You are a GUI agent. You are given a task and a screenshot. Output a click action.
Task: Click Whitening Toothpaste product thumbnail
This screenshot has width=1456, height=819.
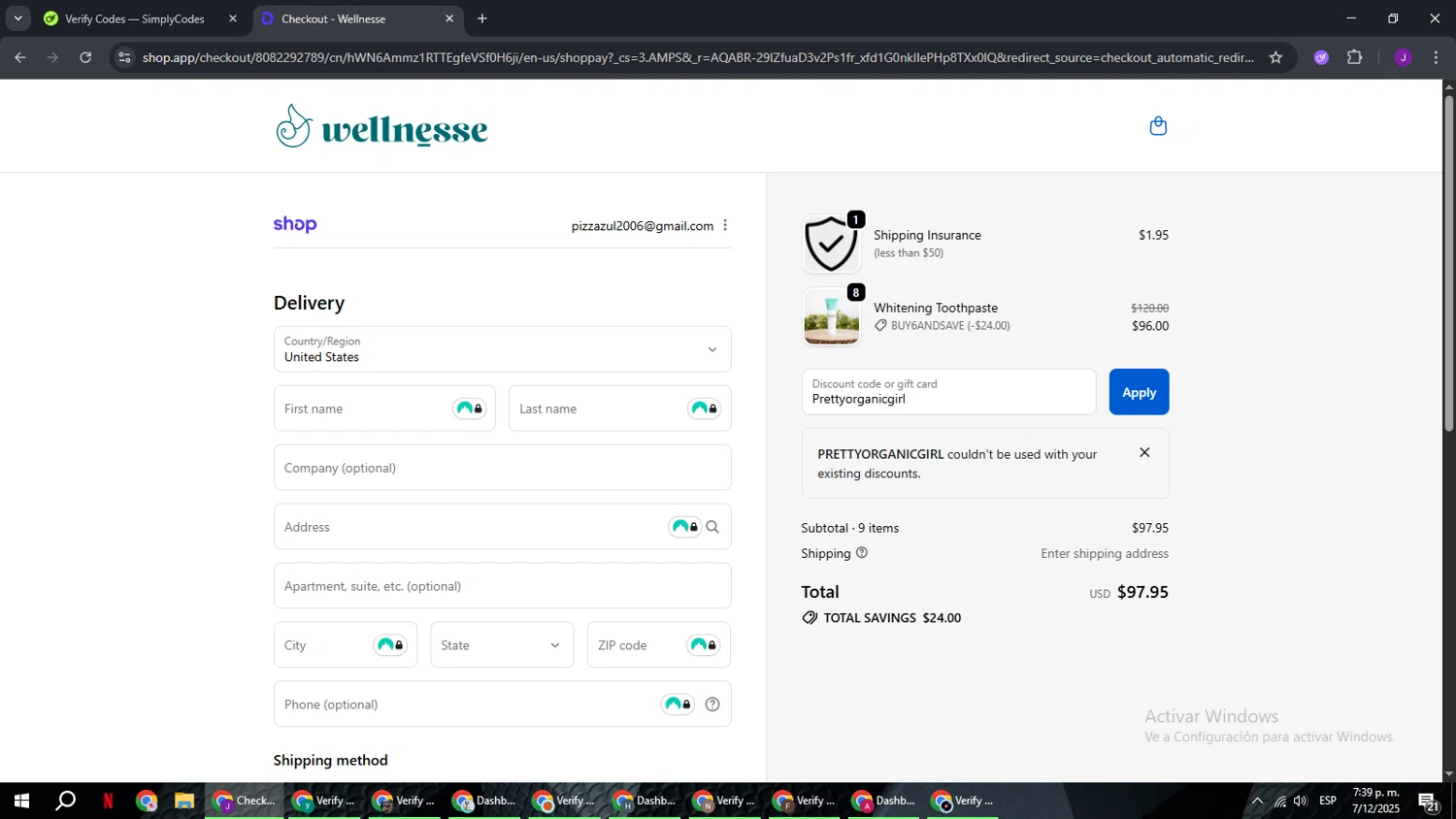tap(831, 317)
